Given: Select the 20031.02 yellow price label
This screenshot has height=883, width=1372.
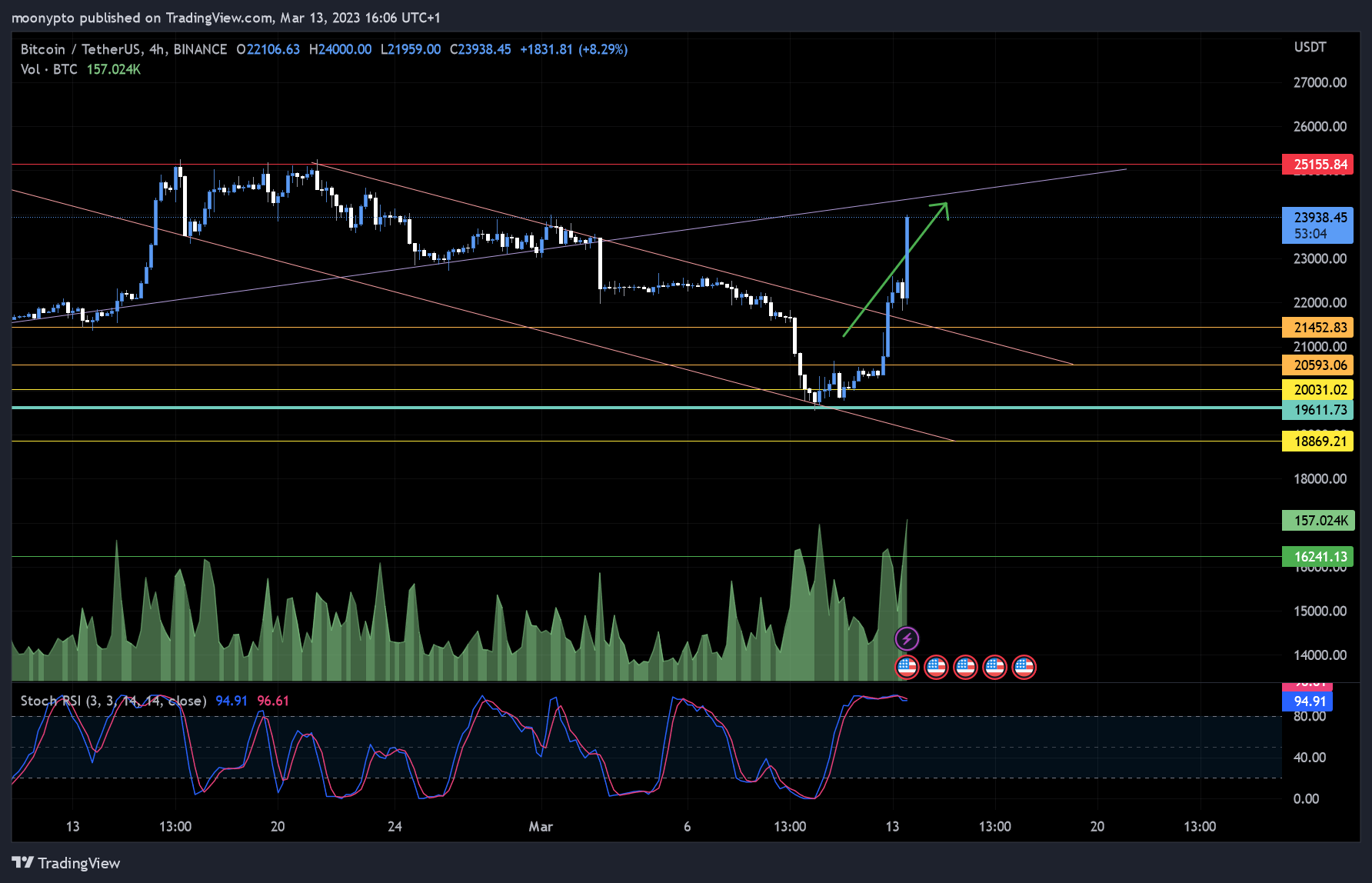Looking at the screenshot, I should coord(1317,390).
